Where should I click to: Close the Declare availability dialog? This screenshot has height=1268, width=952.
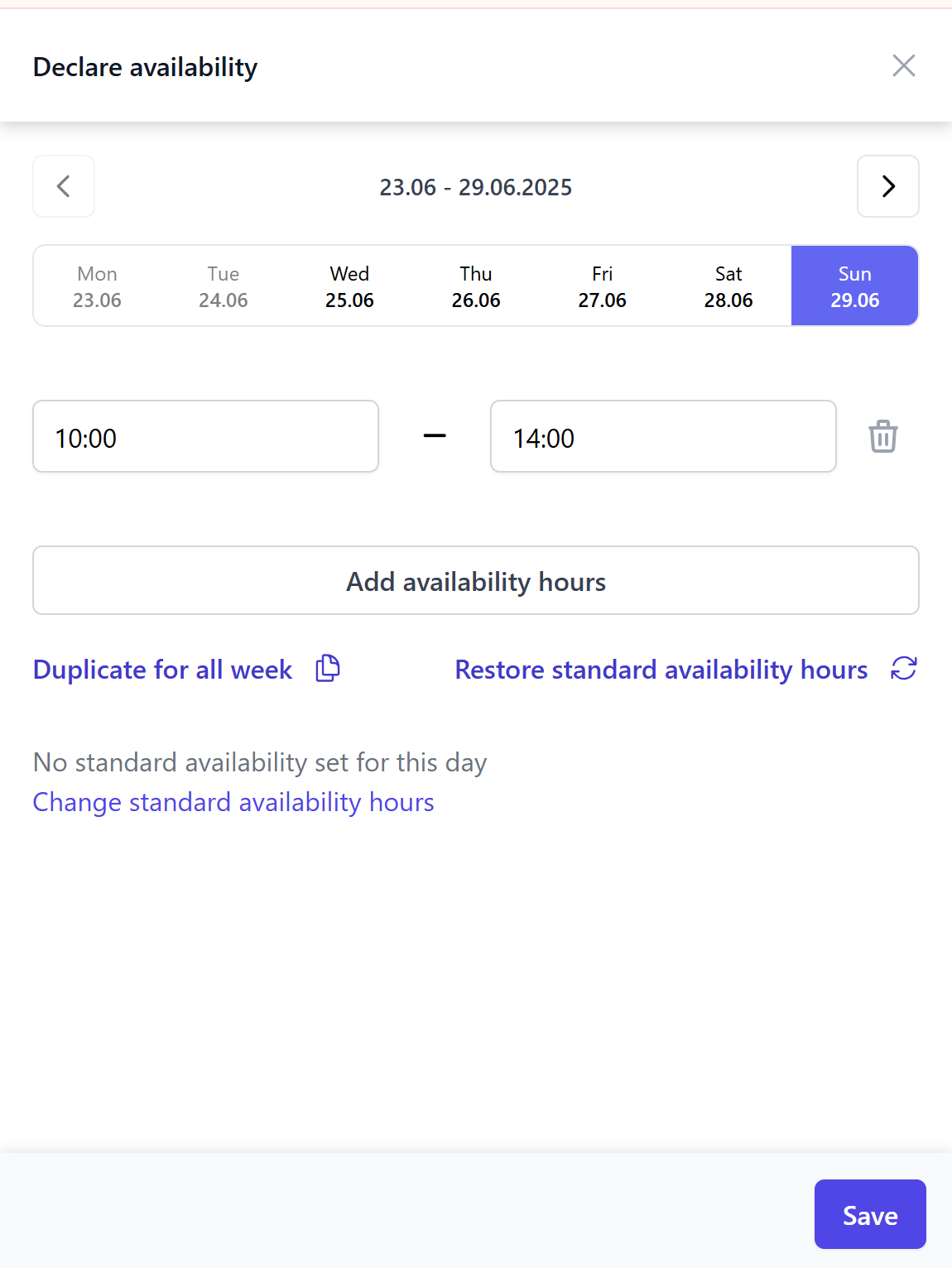click(x=903, y=66)
